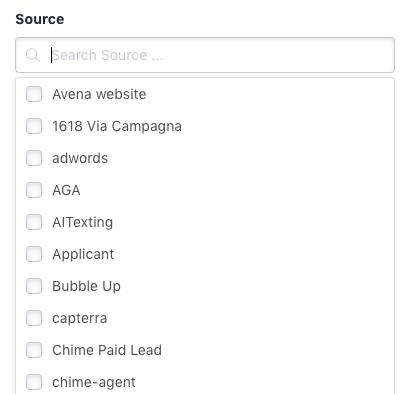Tick the capterra checkbox
Screen dimensions: 407x394
[34, 318]
